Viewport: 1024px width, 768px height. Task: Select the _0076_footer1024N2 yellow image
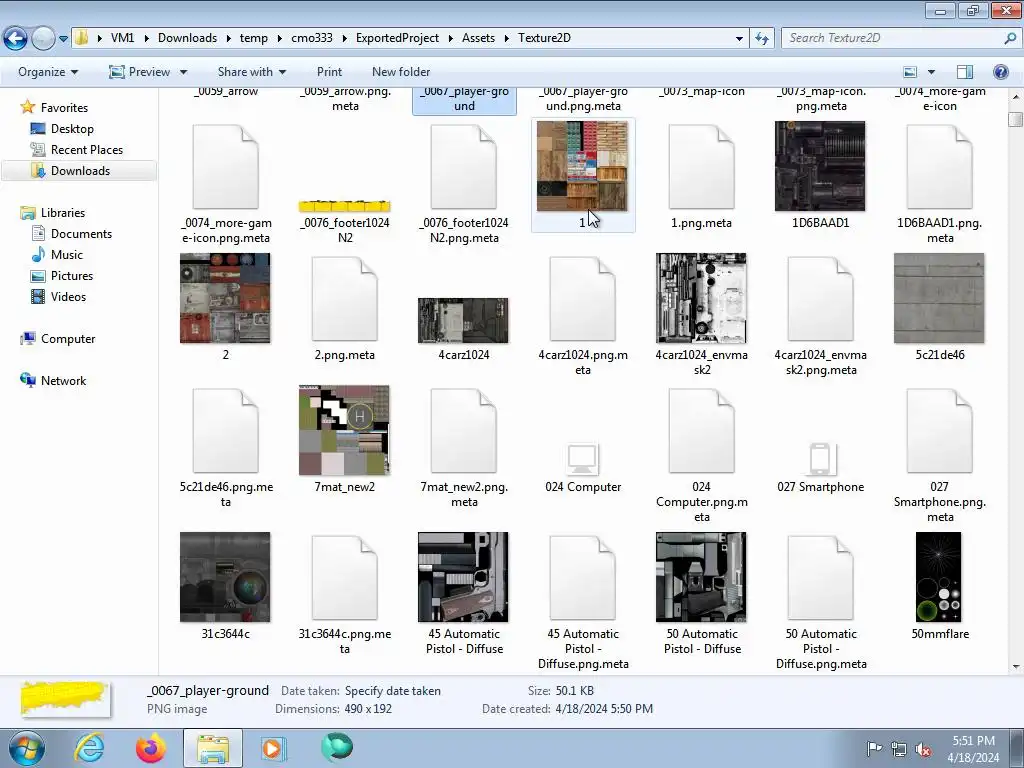344,206
